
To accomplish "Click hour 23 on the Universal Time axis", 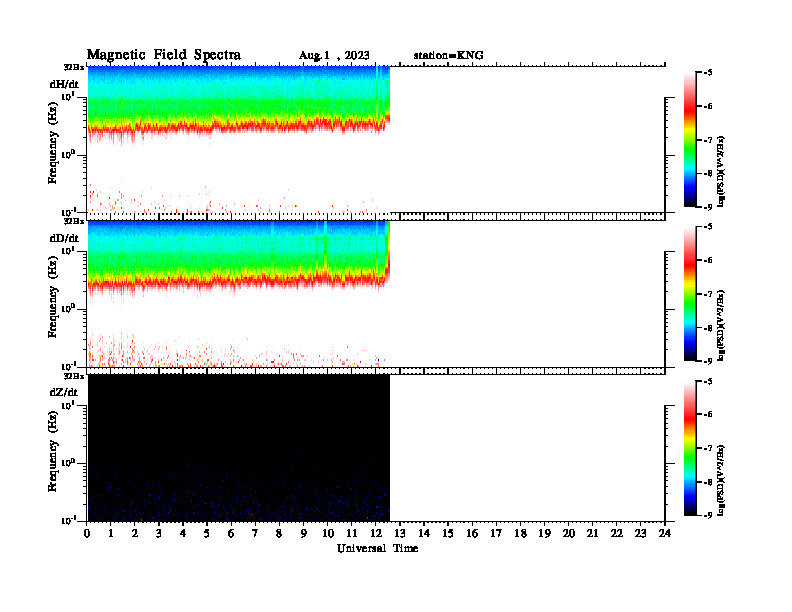I will 641,533.
